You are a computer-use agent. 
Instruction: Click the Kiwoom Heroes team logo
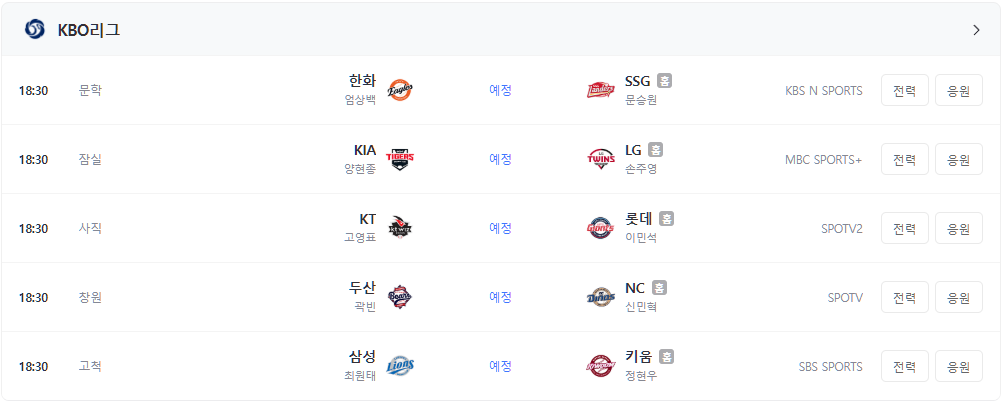coord(600,366)
